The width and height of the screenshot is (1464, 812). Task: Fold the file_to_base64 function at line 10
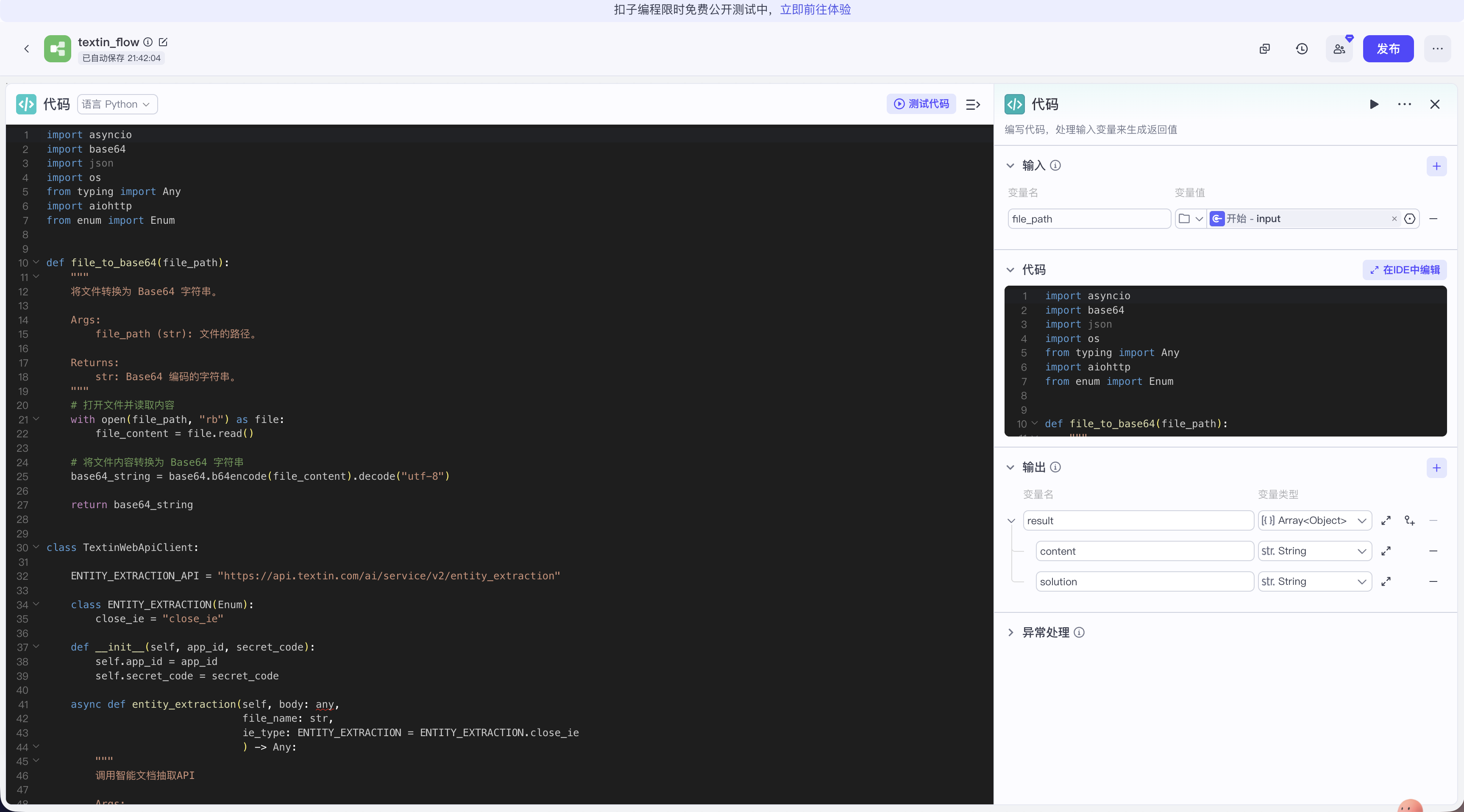point(36,262)
